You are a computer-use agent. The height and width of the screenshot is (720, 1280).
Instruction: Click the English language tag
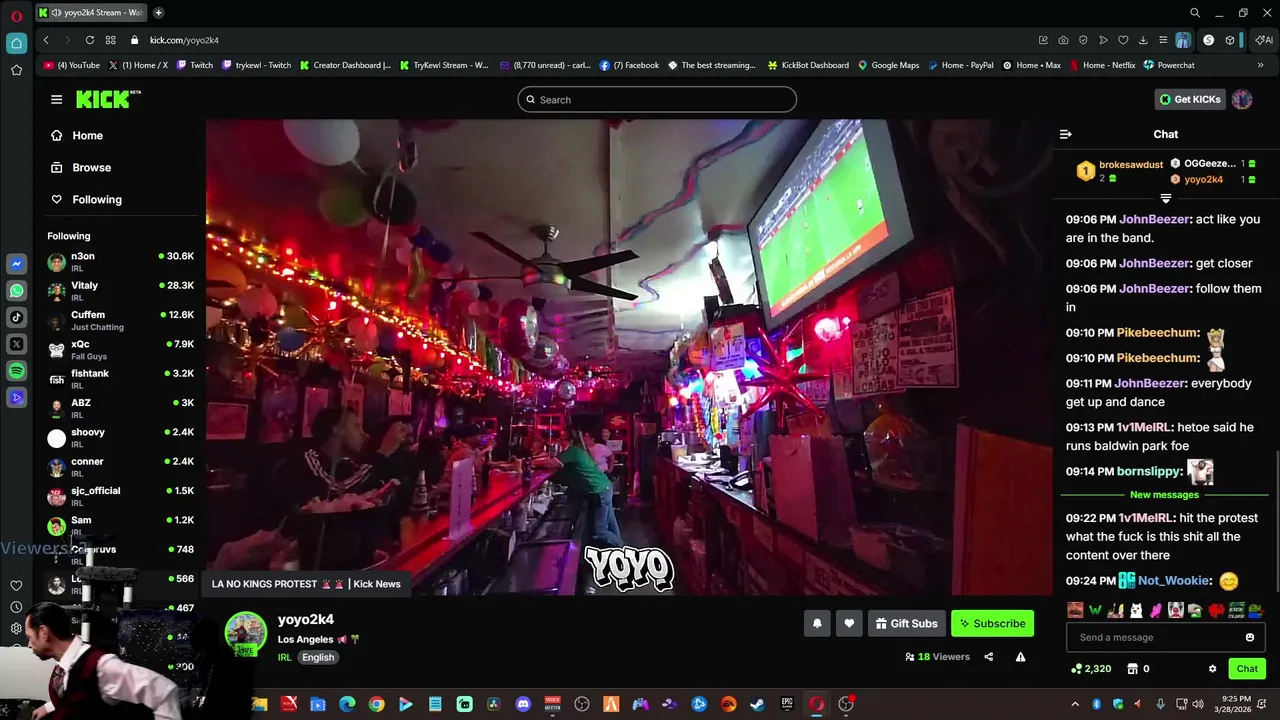pyautogui.click(x=318, y=657)
